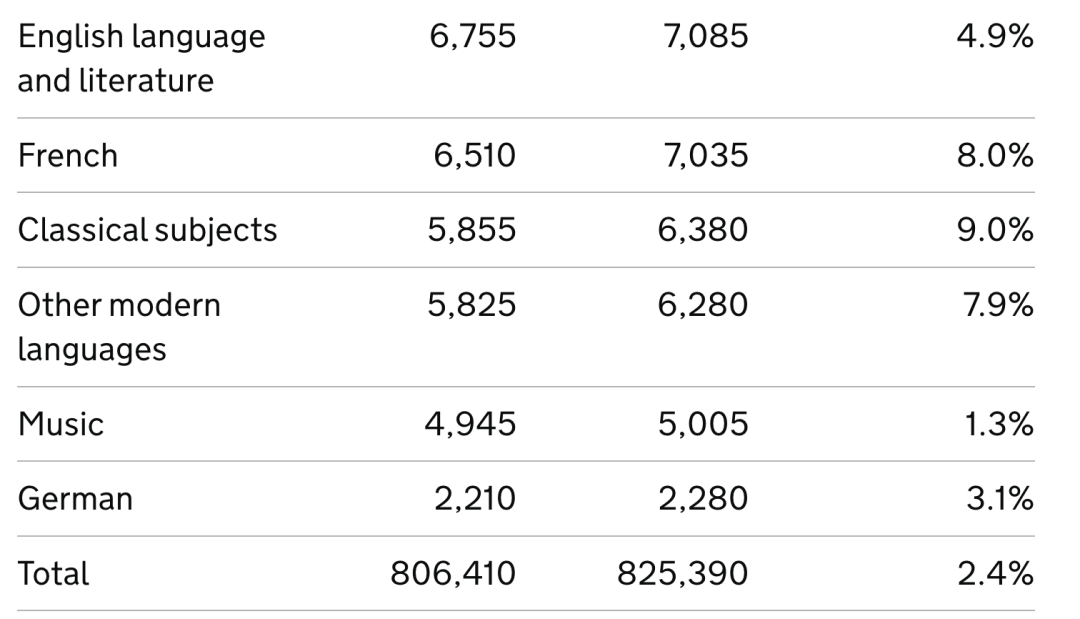1080x619 pixels.
Task: Click the 1.3% Music percentage
Action: [x=999, y=424]
